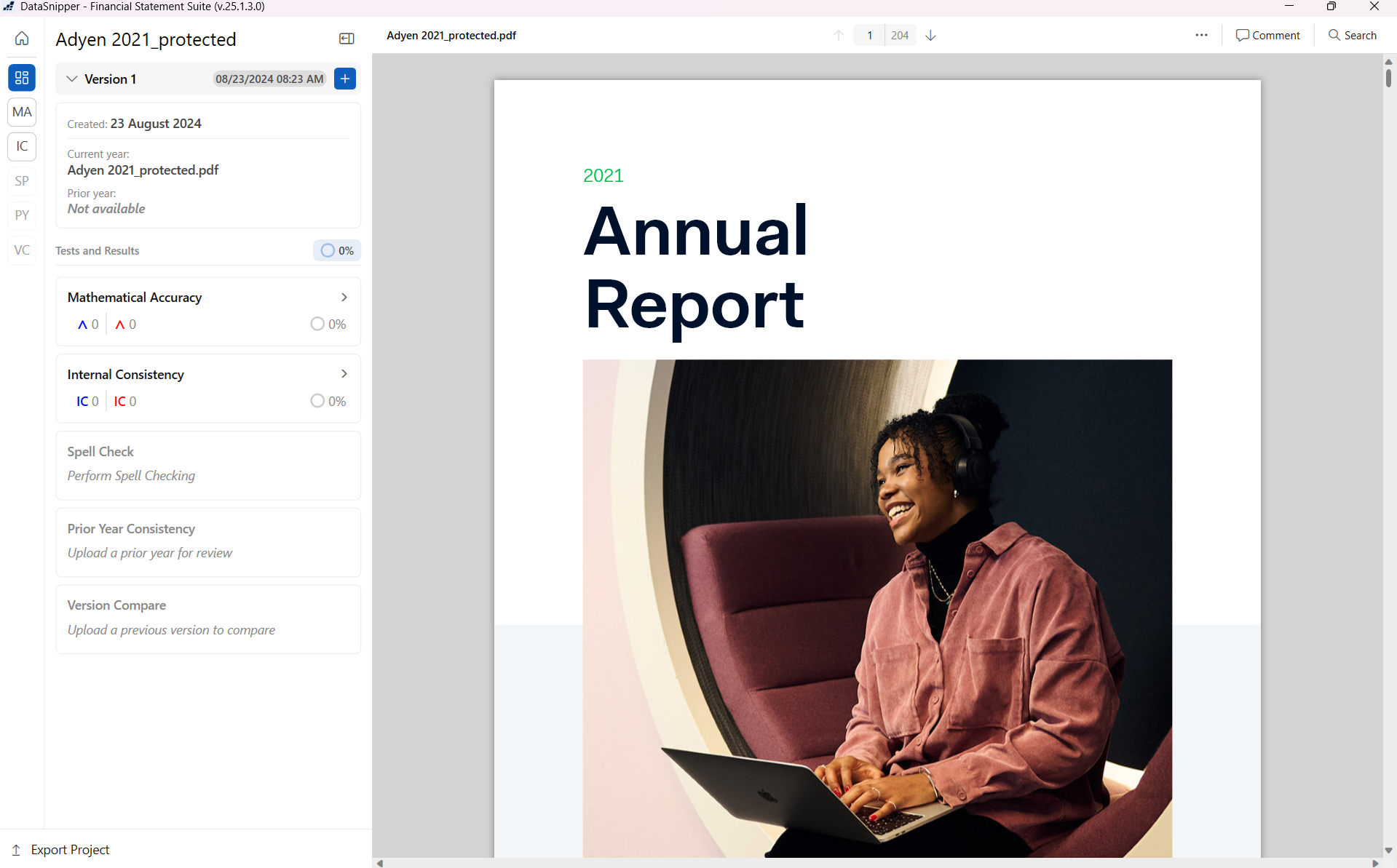Expand Mathematical Accuracy results arrow

[x=344, y=297]
